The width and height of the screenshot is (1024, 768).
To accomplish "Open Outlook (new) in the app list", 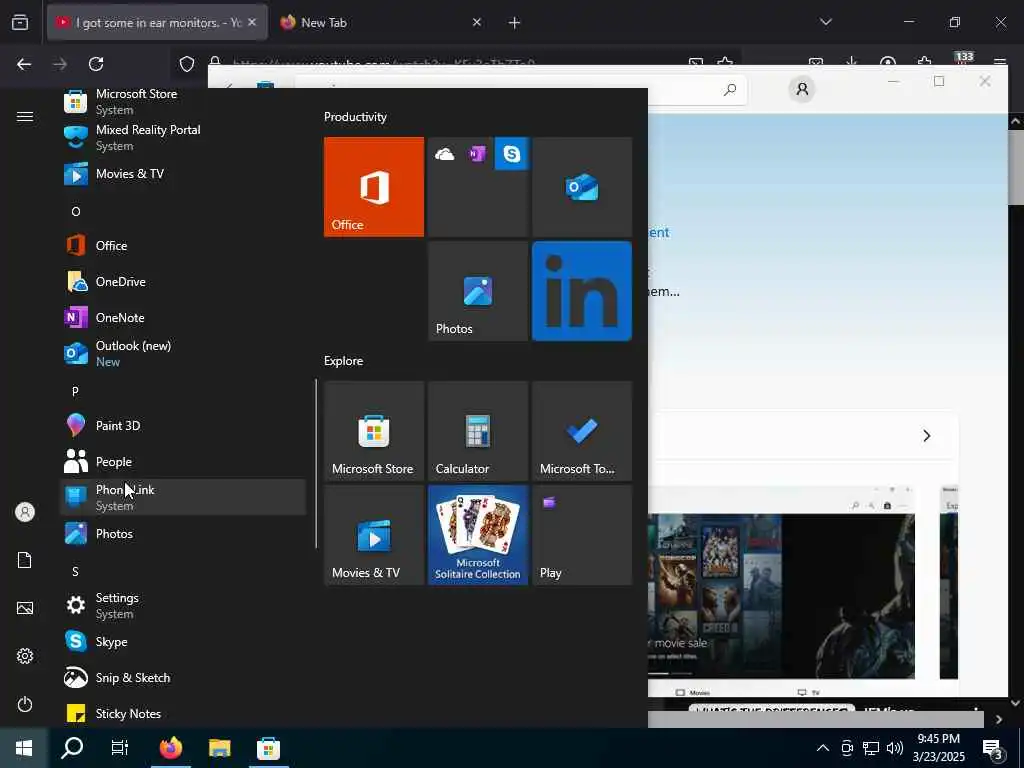I will tap(183, 353).
